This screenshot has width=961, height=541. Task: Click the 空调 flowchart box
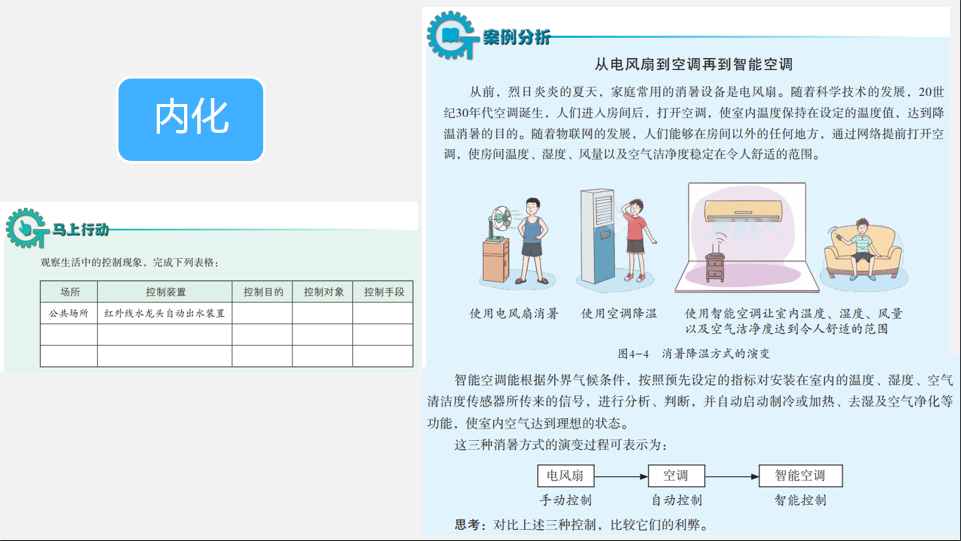(x=676, y=476)
